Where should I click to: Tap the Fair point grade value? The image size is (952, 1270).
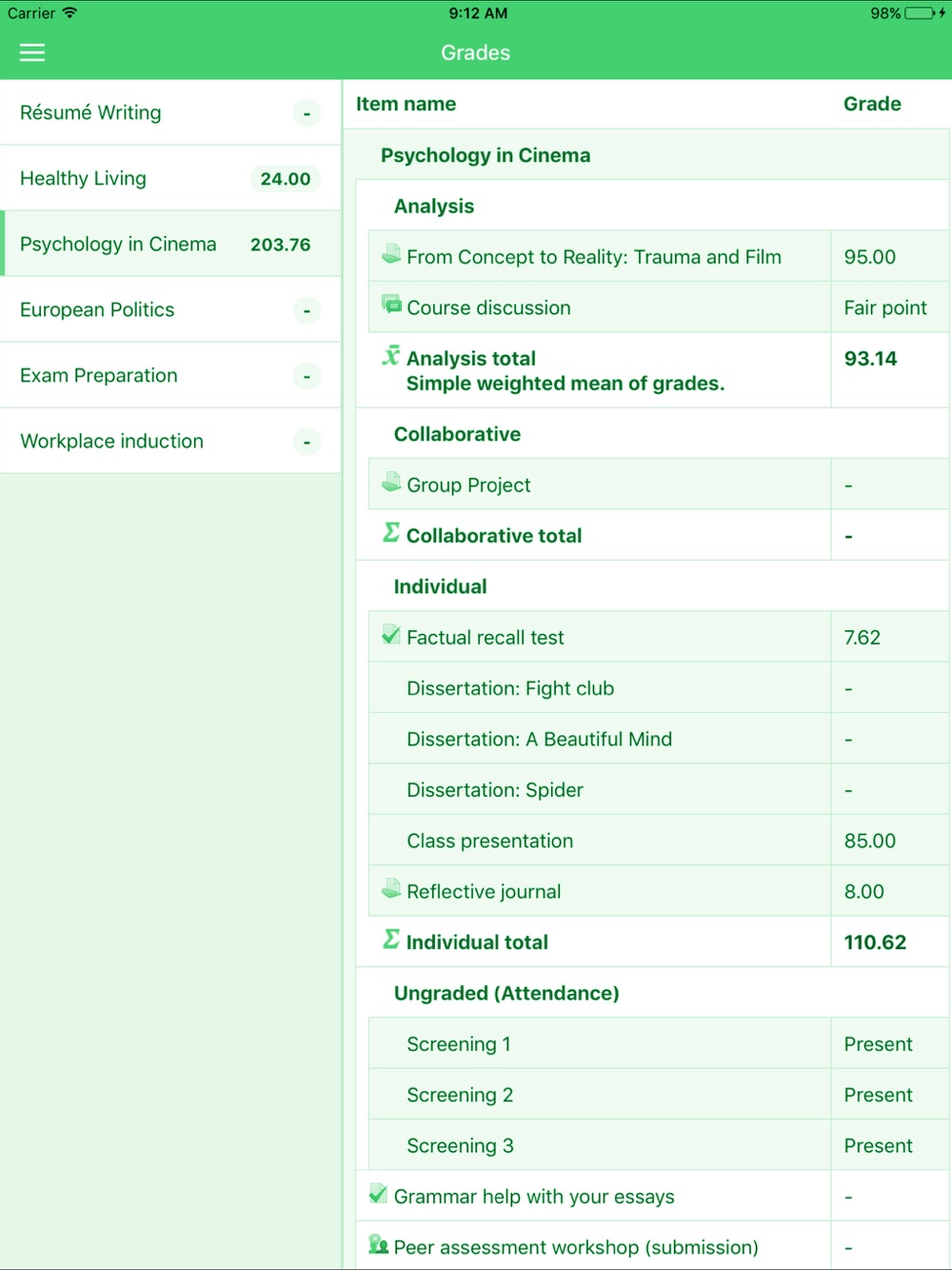885,308
